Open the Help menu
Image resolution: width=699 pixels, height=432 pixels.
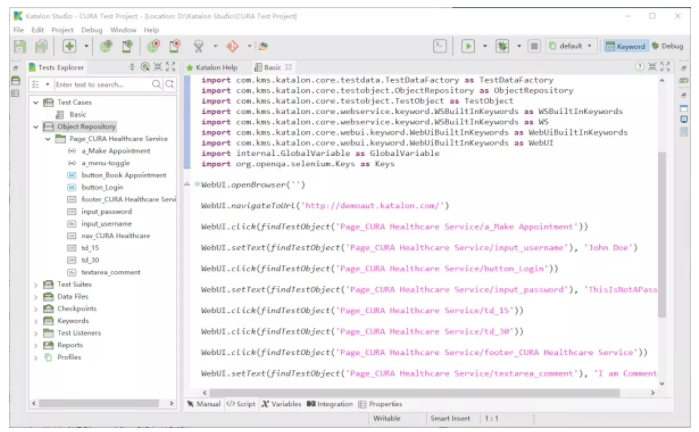[x=151, y=30]
